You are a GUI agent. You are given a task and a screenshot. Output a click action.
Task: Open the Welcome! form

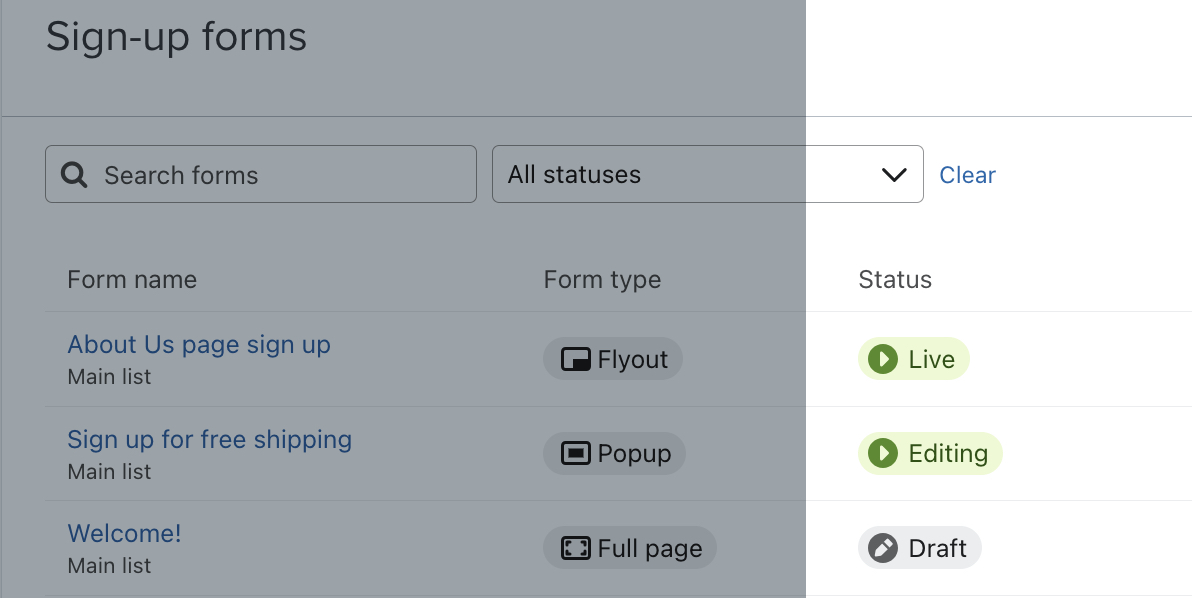click(x=124, y=534)
